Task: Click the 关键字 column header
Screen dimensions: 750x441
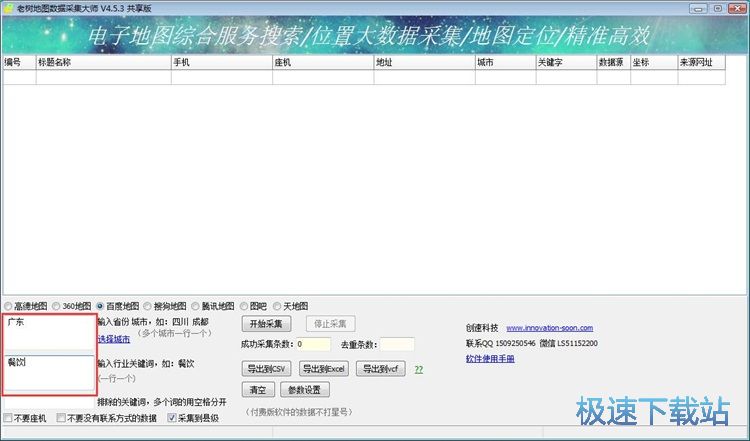Action: (x=566, y=62)
